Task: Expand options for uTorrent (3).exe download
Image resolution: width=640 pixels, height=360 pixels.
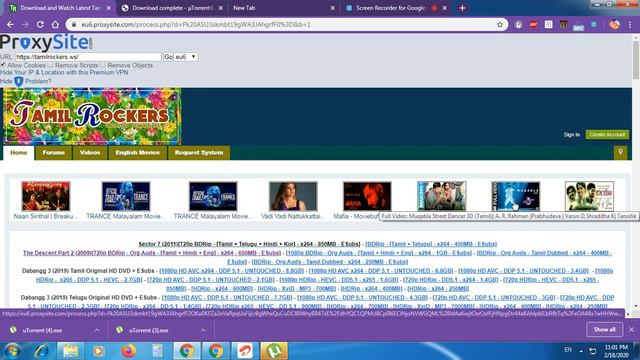Action: pyautogui.click(x=203, y=330)
